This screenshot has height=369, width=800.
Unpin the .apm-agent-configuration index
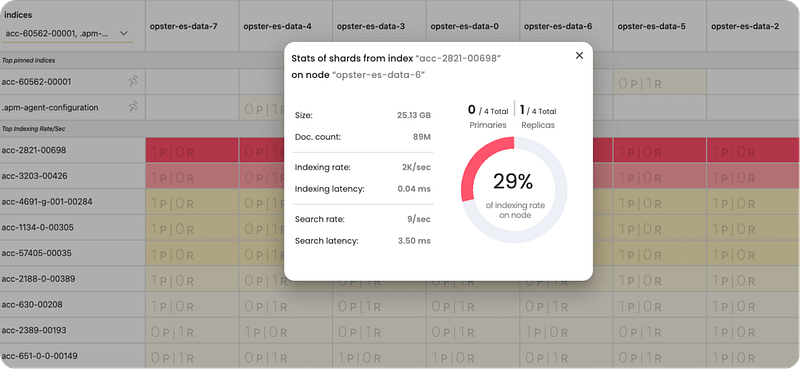(133, 107)
